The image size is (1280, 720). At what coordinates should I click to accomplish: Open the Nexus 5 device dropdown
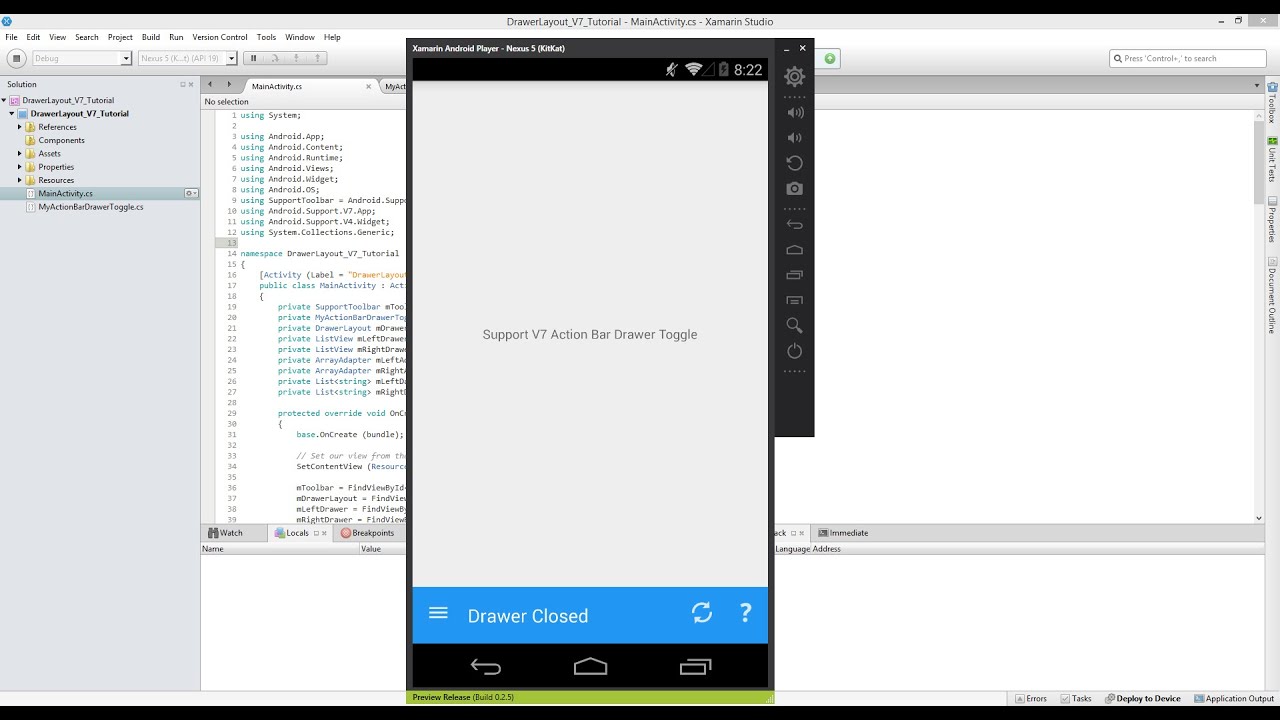(x=187, y=58)
